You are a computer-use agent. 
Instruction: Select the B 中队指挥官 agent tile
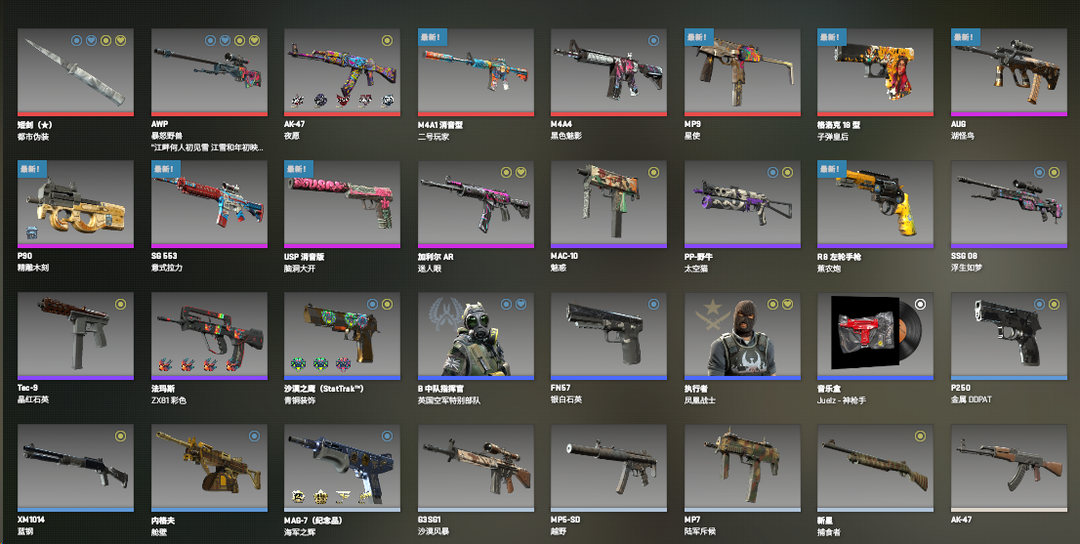coord(476,336)
